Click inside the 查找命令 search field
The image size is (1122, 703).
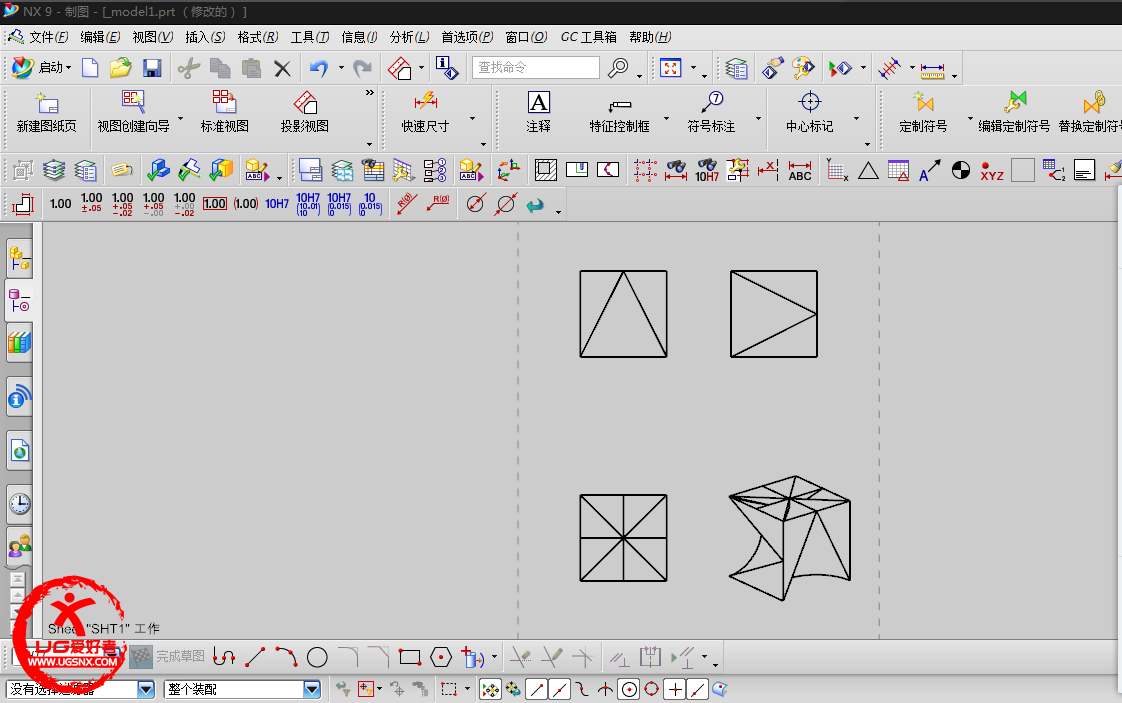[x=535, y=67]
